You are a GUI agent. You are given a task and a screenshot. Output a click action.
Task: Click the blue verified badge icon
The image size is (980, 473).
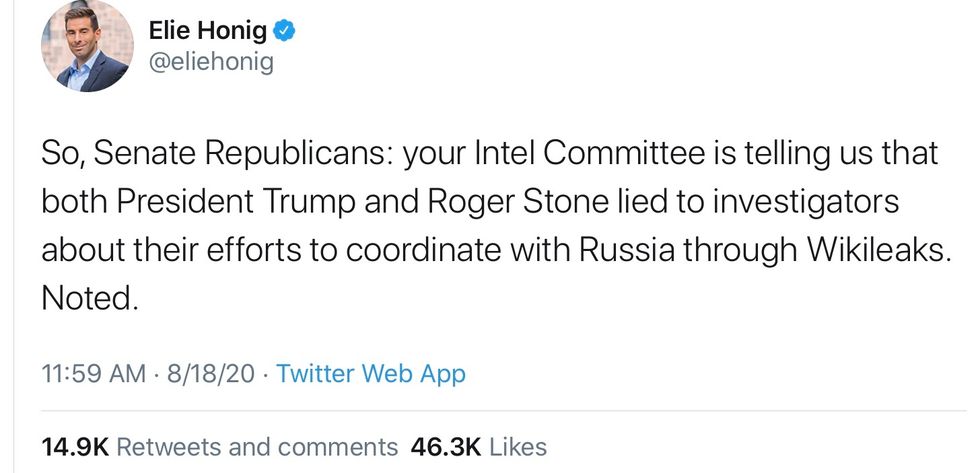(x=284, y=31)
